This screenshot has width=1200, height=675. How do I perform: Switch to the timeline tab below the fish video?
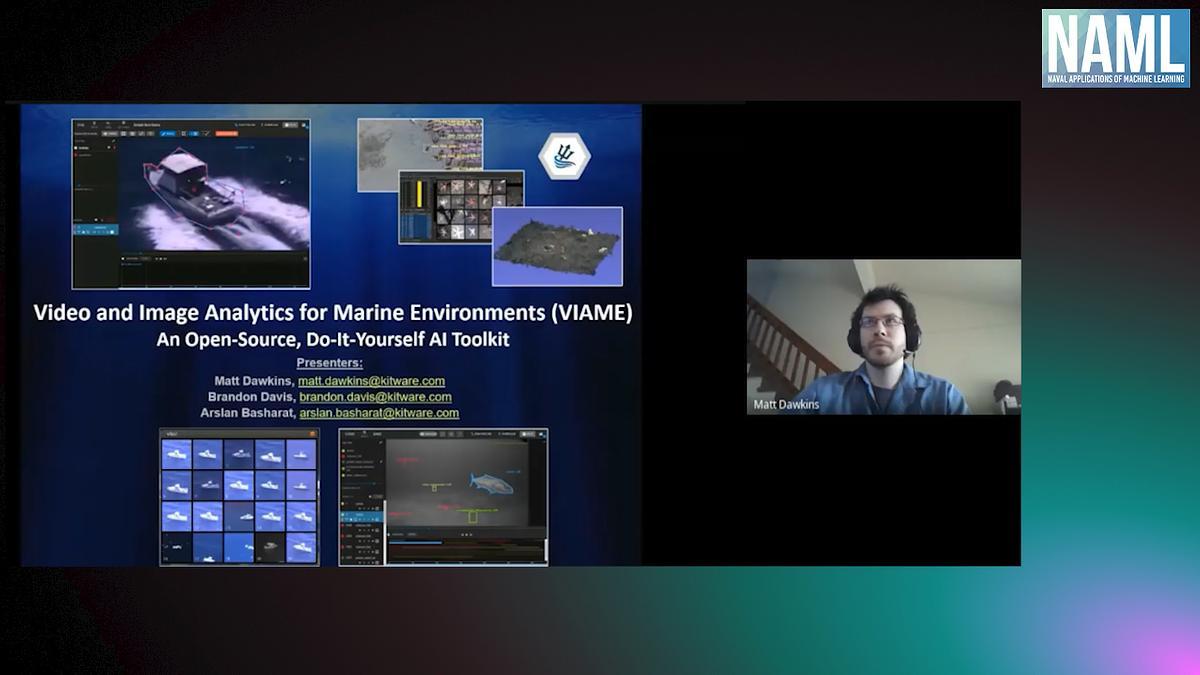412,534
